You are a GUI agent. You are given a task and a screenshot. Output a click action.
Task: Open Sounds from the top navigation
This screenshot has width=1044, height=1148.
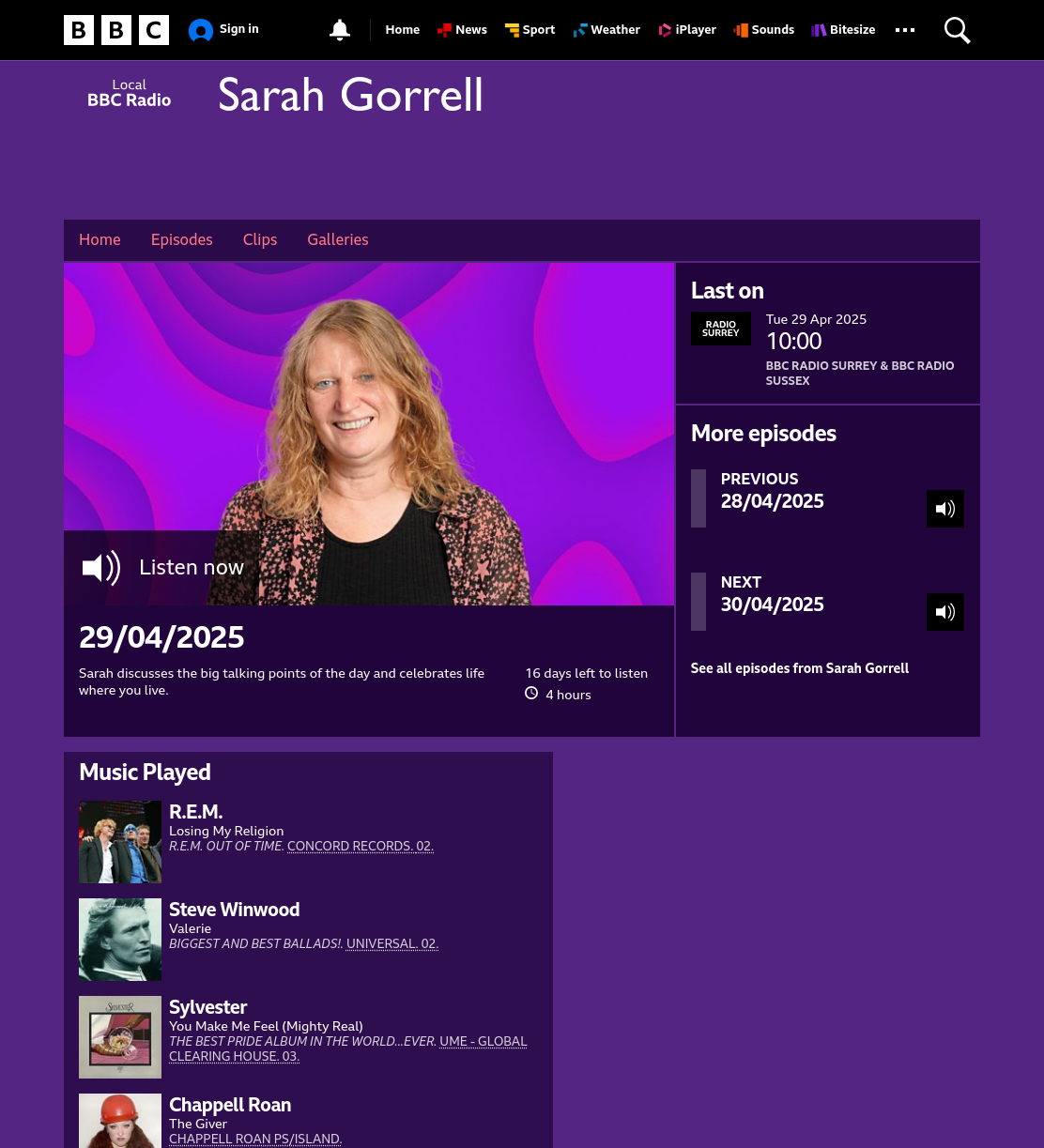[764, 30]
